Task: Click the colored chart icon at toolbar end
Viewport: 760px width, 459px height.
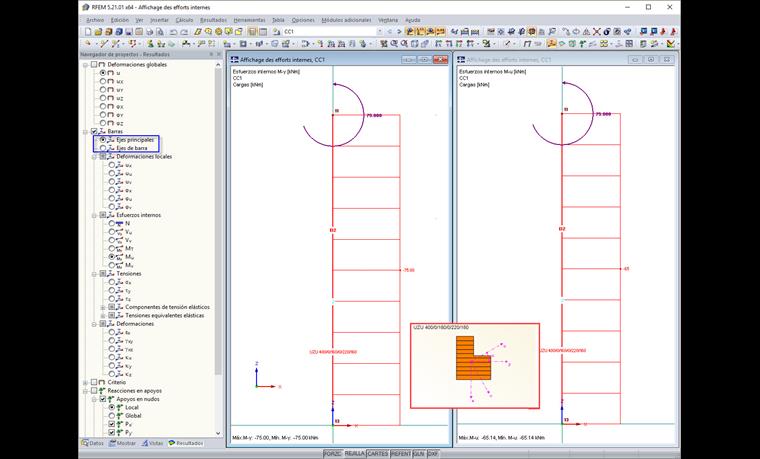Action: pos(670,44)
